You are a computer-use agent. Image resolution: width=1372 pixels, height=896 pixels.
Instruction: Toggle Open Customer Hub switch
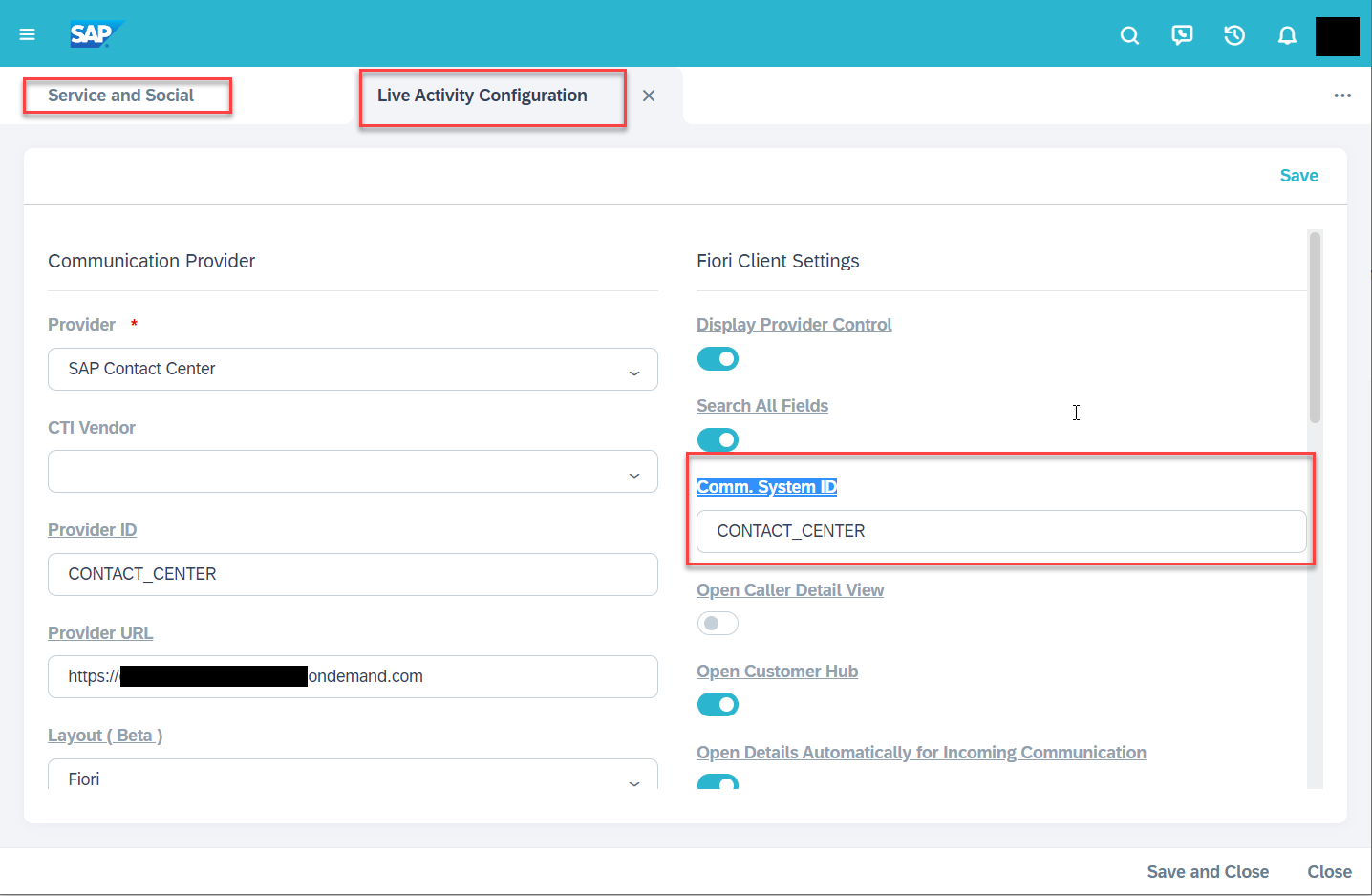click(x=718, y=704)
